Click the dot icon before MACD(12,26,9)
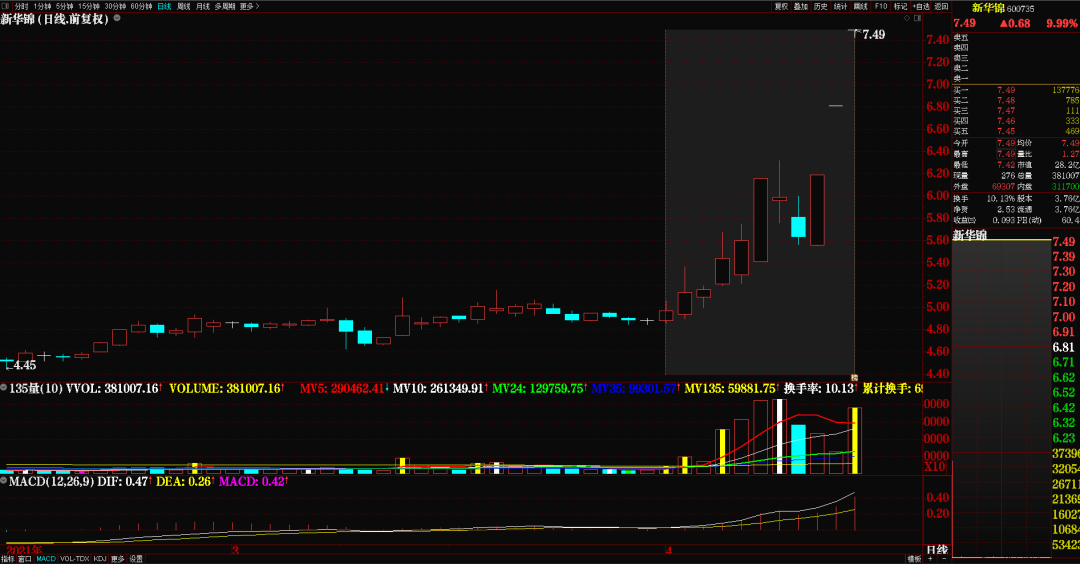The width and height of the screenshot is (1080, 564). point(3,481)
